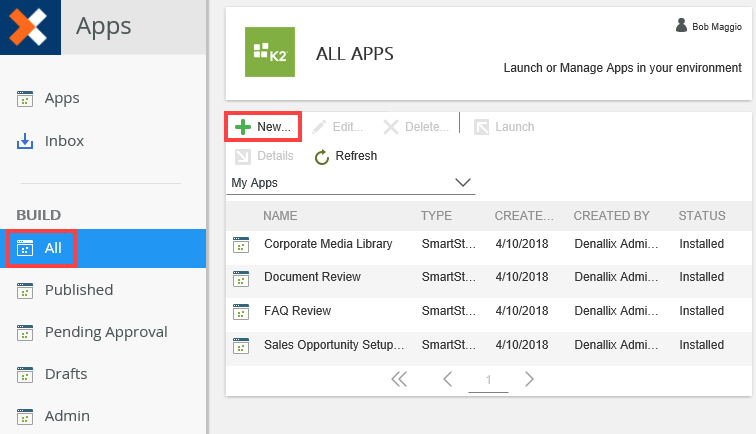
Task: Sort by the NAME column header
Action: pyautogui.click(x=280, y=216)
